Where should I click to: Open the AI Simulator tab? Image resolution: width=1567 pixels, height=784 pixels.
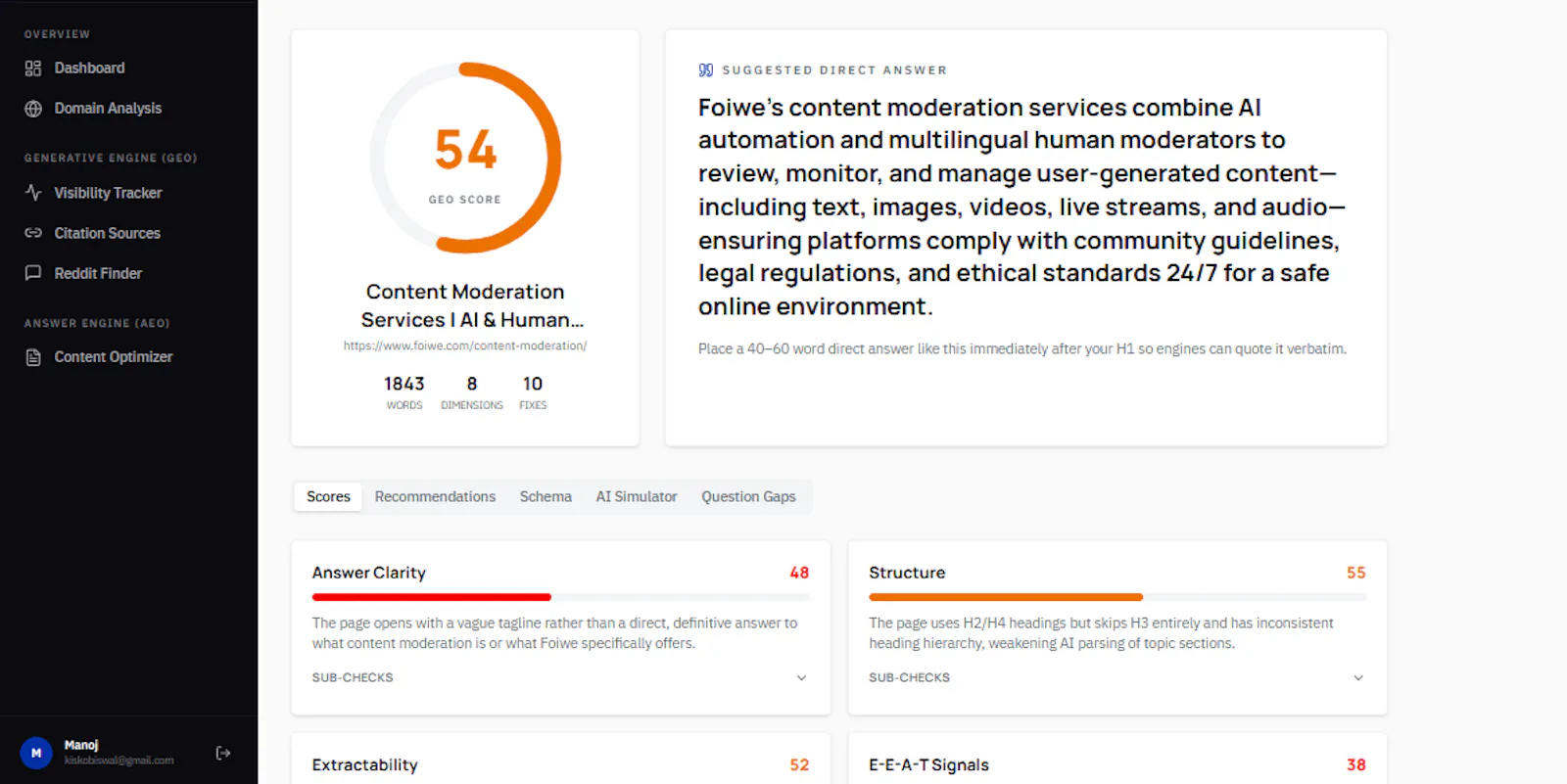[637, 497]
